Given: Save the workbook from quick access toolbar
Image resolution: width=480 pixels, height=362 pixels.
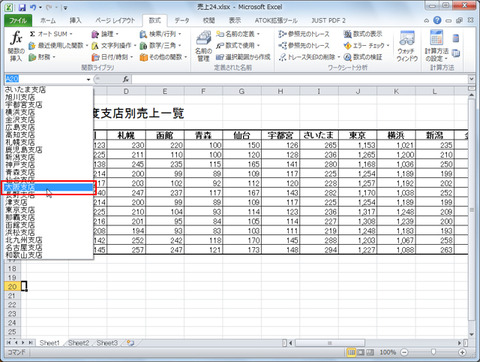Looking at the screenshot, I should pos(22,7).
